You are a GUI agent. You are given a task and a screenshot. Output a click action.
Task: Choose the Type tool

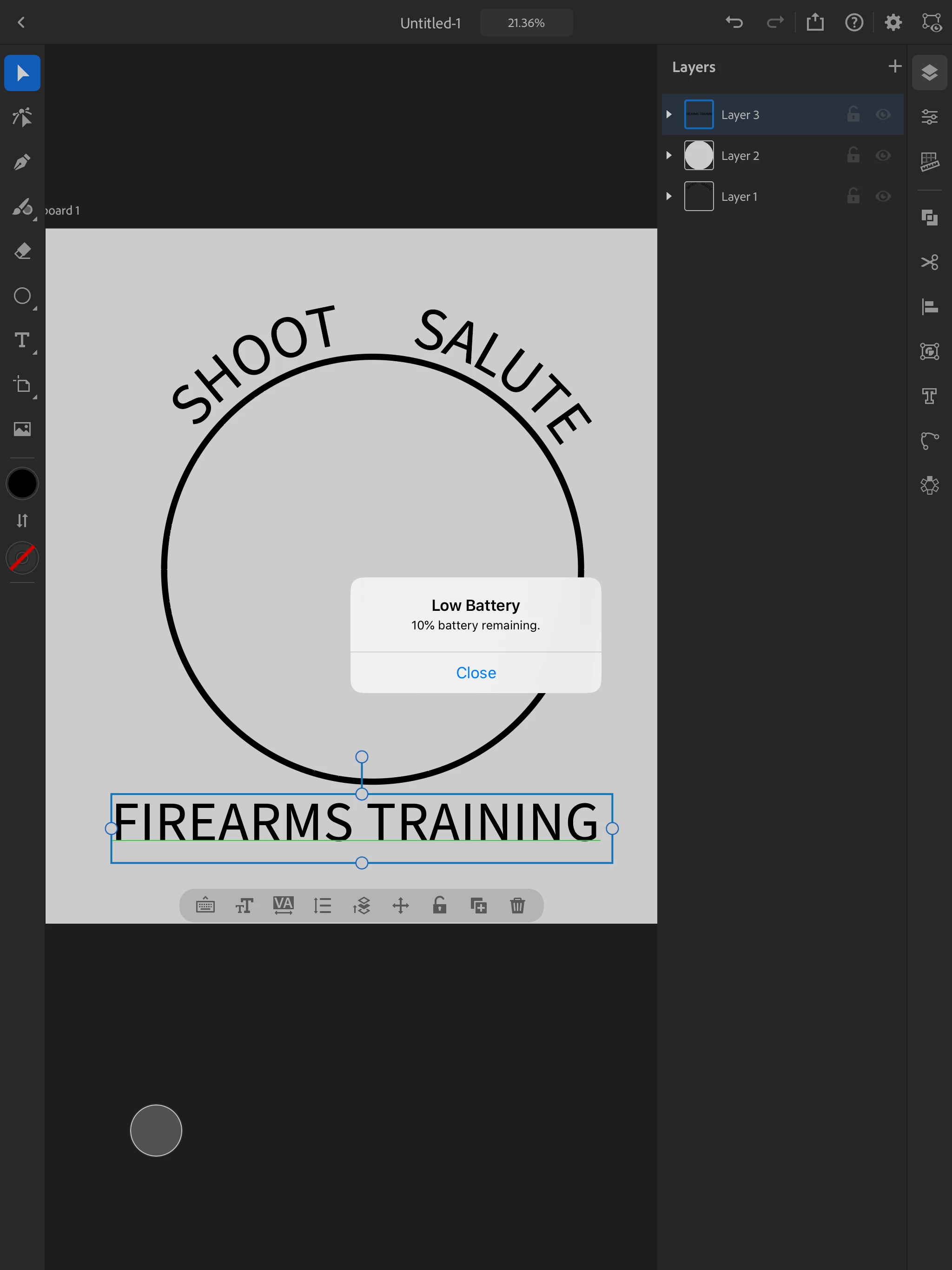(22, 340)
